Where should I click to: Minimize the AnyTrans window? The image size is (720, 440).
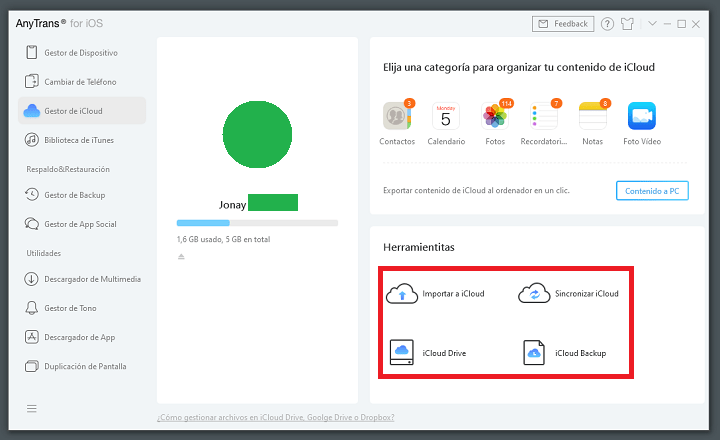pyautogui.click(x=667, y=24)
